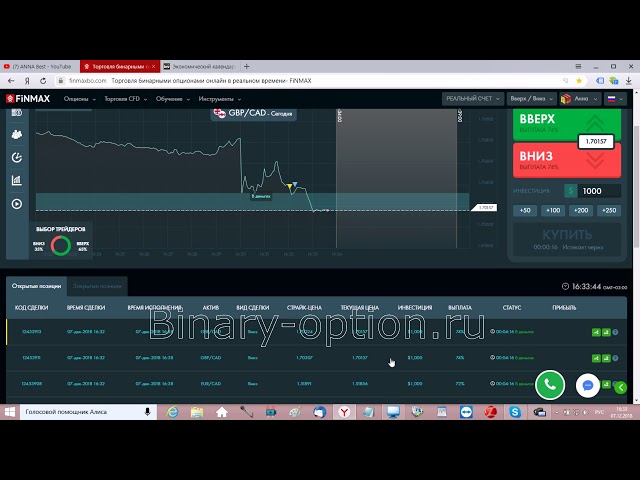Click the play video sidebar icon
The width and height of the screenshot is (640, 480).
[x=16, y=204]
